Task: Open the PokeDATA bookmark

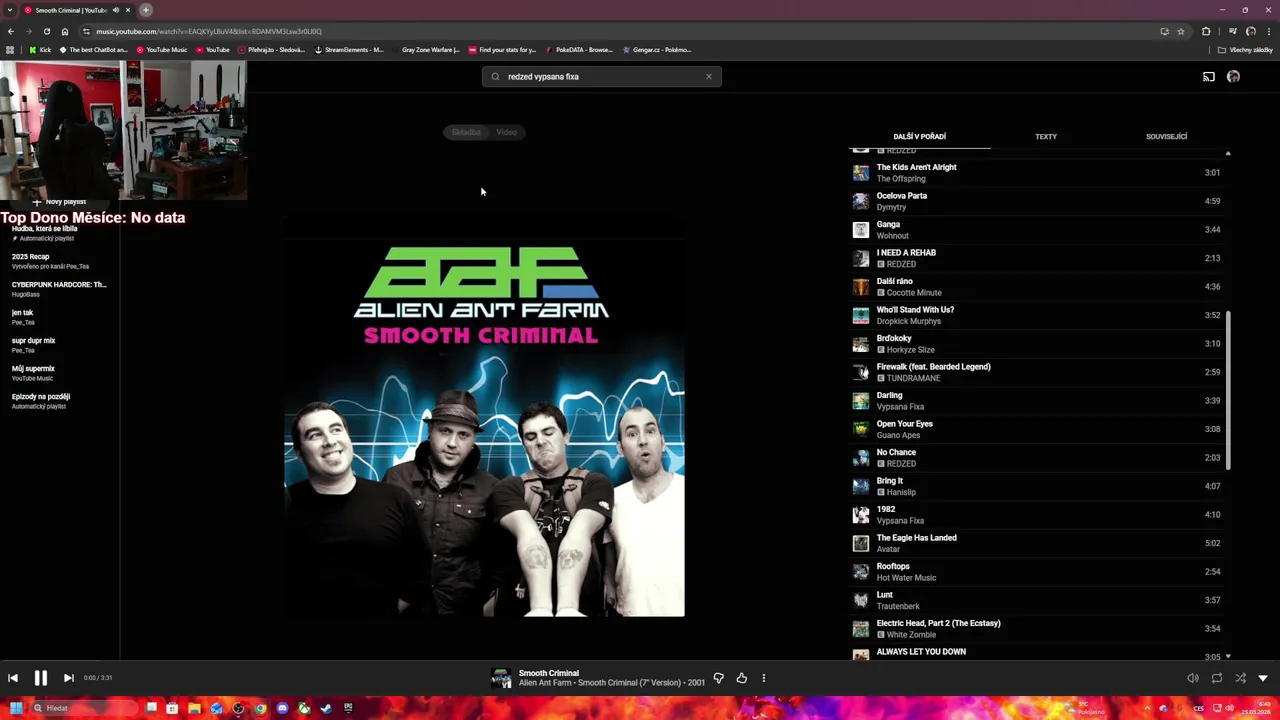Action: pyautogui.click(x=579, y=50)
